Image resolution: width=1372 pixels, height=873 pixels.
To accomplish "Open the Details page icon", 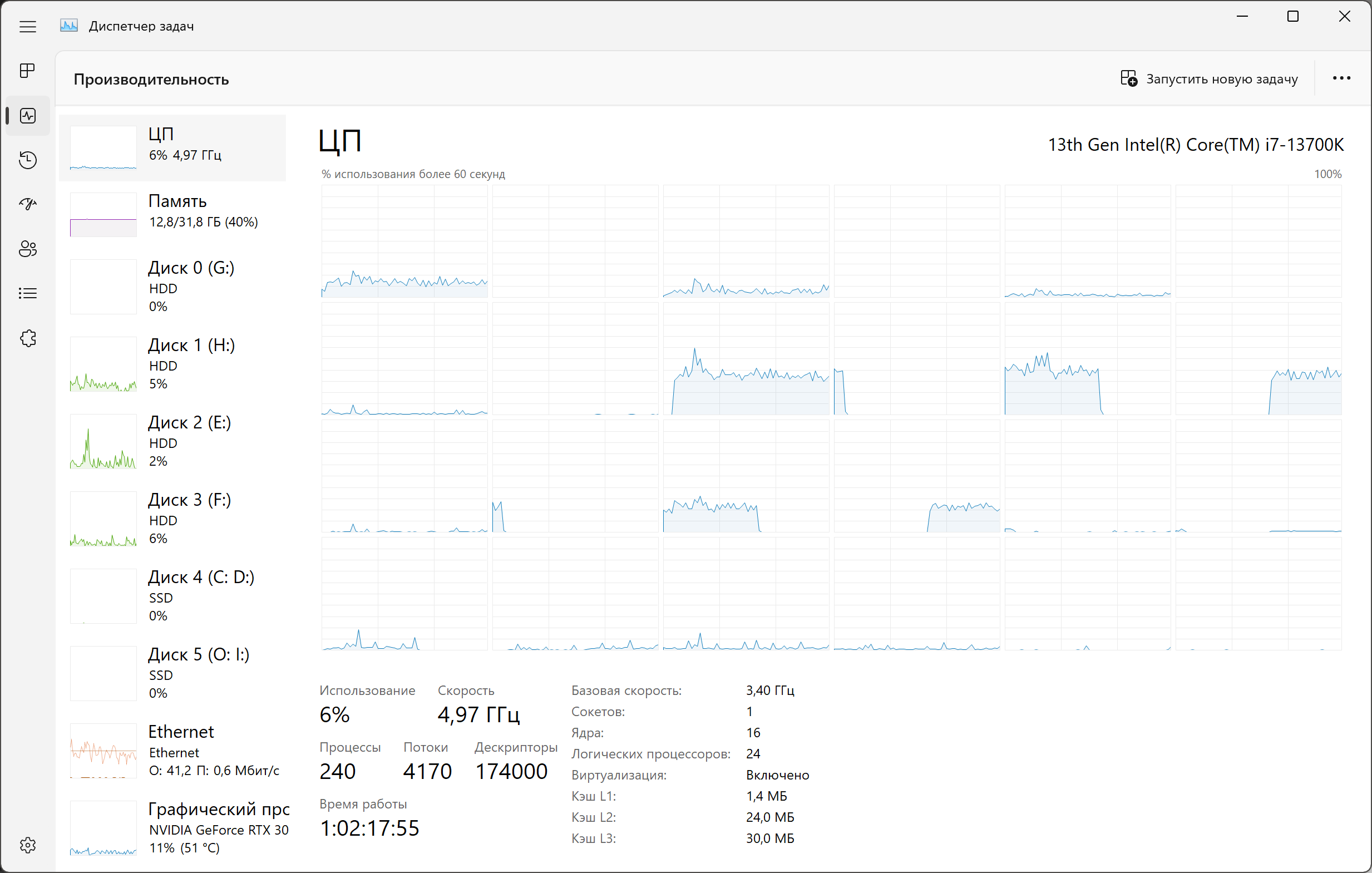I will tap(27, 293).
